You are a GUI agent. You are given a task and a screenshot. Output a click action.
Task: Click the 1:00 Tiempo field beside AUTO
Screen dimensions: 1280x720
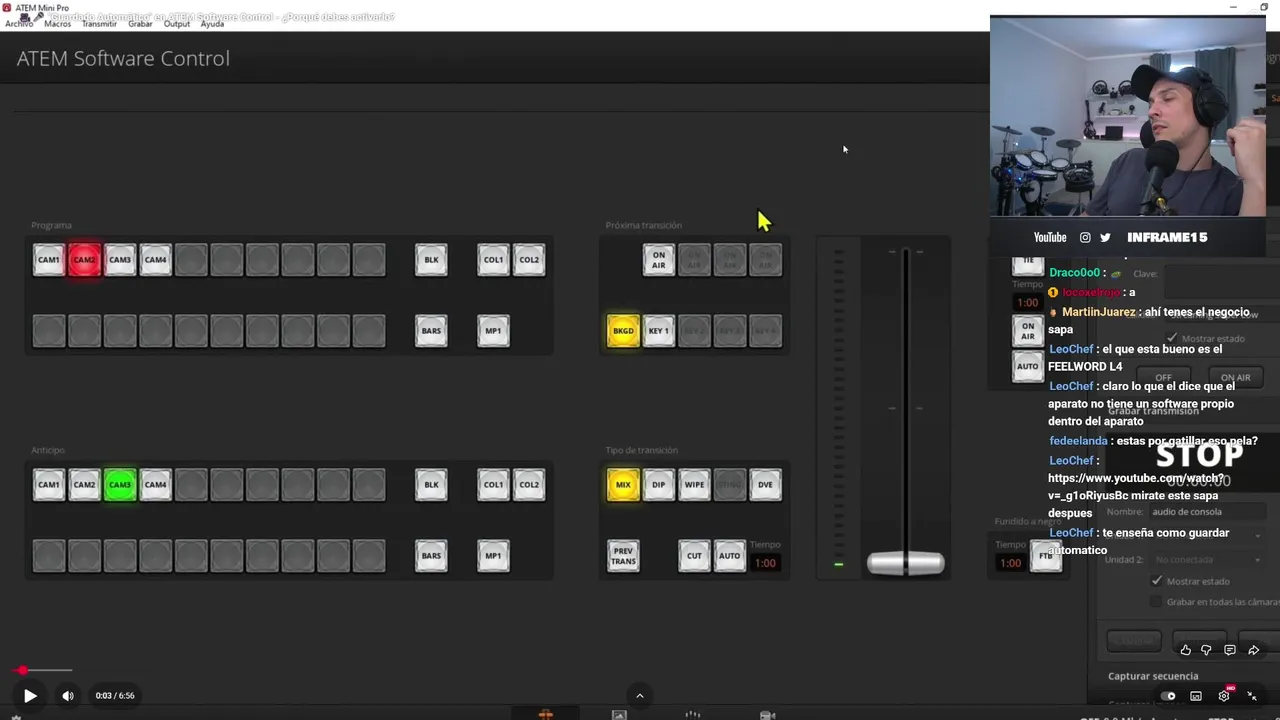point(765,563)
